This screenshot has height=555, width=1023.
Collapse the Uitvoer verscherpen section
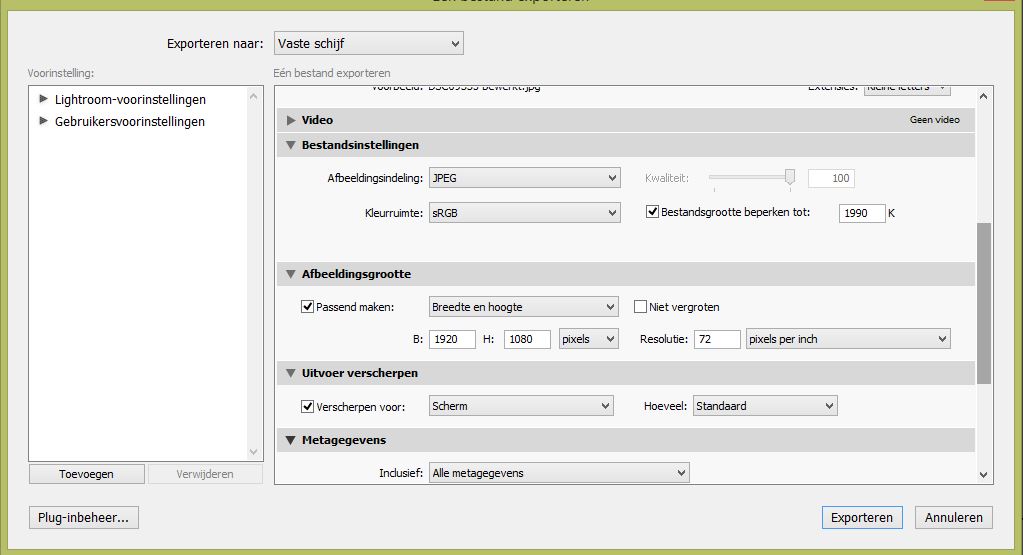pos(291,373)
